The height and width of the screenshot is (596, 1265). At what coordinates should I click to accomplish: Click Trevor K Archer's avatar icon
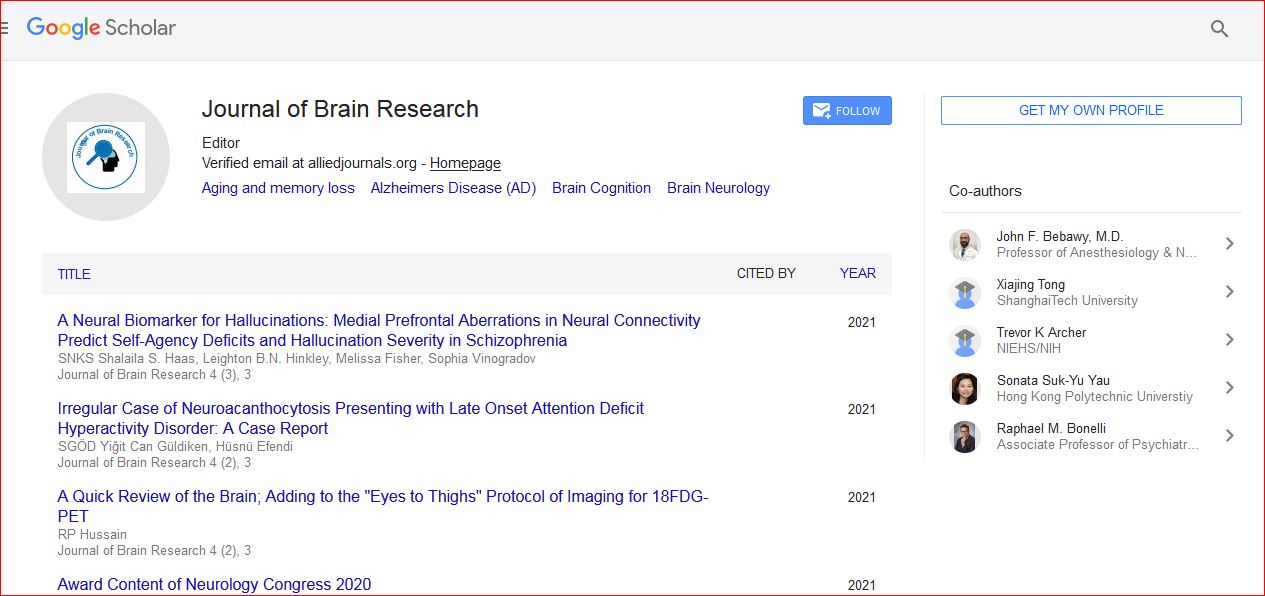[965, 340]
